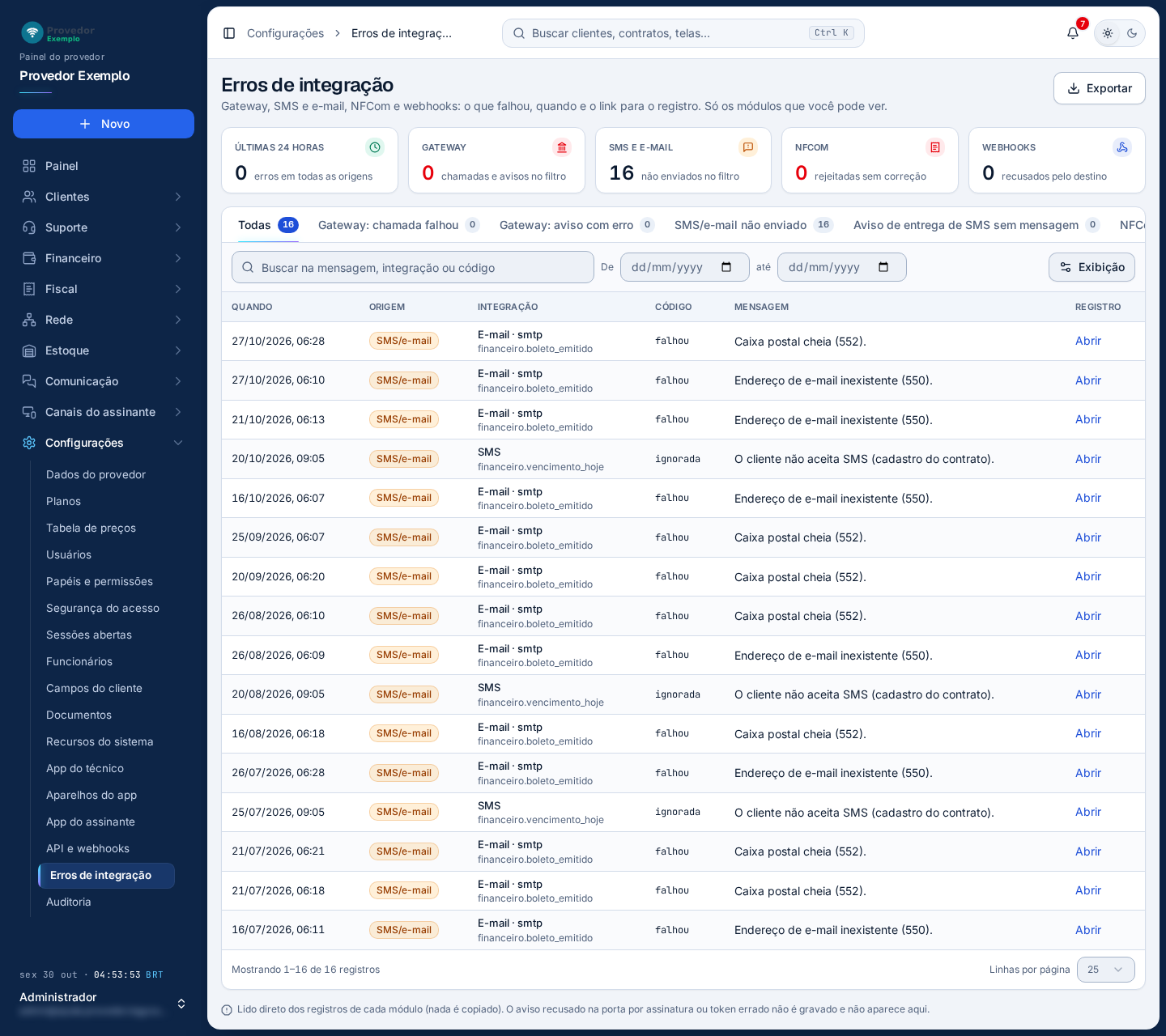Click the Painel dashboard icon
The width and height of the screenshot is (1166, 1036).
[29, 166]
